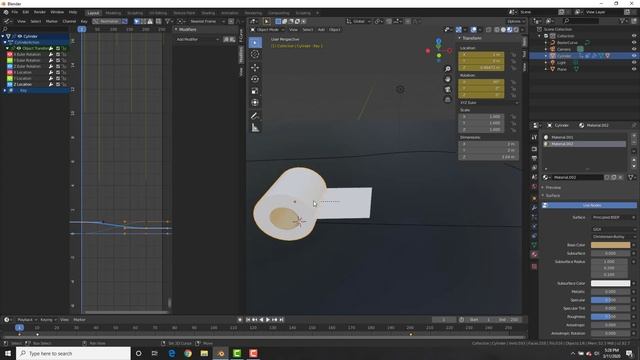Toggle visibility of BezierCurve in outliner
The height and width of the screenshot is (360, 640).
coord(634,42)
